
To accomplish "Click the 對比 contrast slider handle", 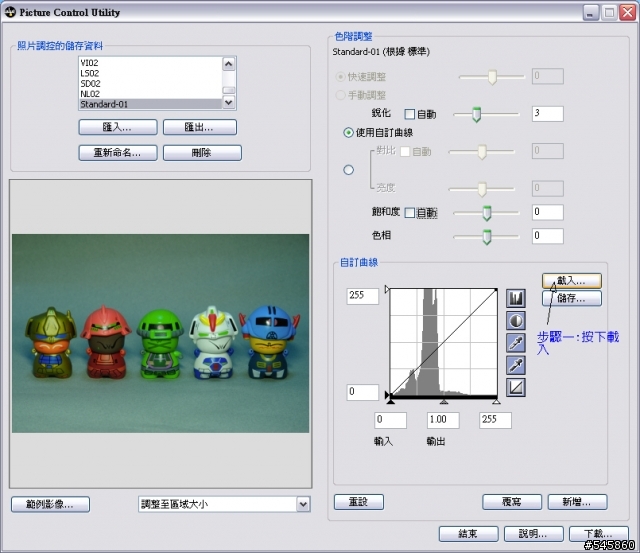I will [482, 152].
